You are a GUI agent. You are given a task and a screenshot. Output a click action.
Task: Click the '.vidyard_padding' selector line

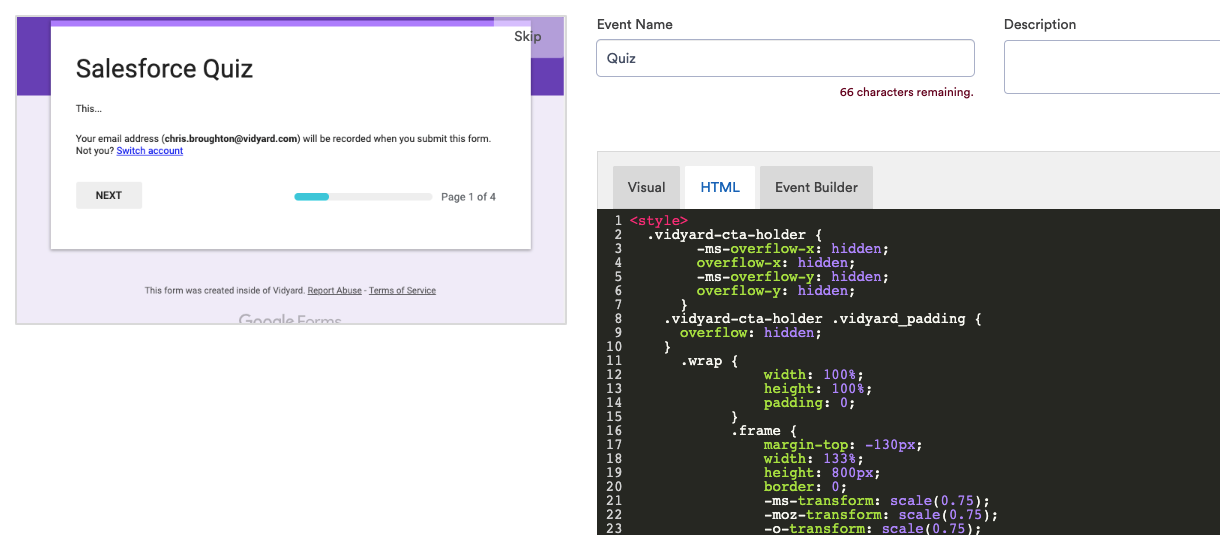(x=822, y=319)
